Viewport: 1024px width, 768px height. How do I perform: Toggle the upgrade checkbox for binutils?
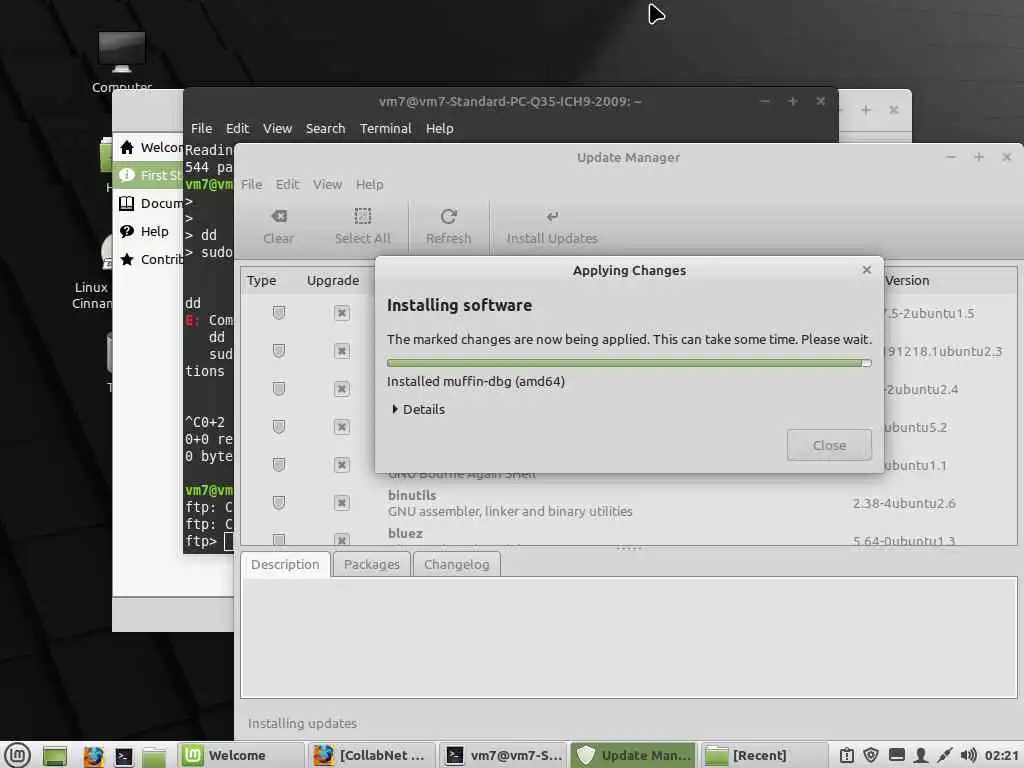342,502
